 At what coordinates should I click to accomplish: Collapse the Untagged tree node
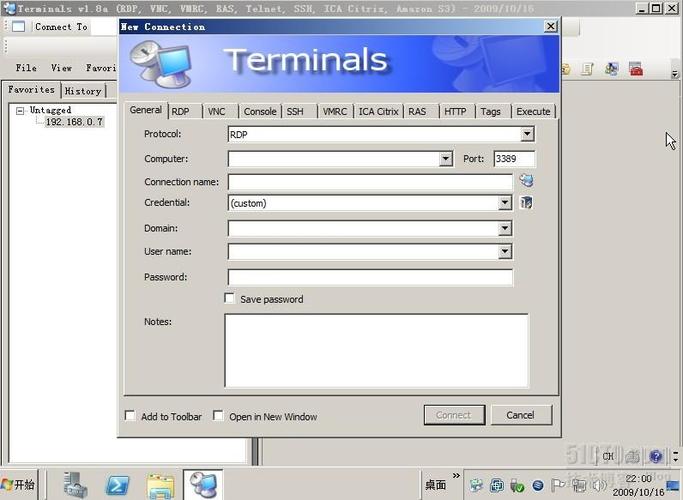click(20, 111)
